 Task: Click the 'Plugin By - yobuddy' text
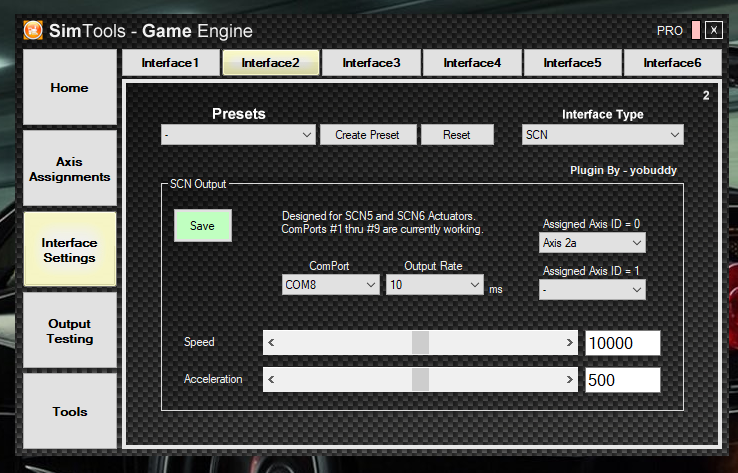click(x=623, y=170)
